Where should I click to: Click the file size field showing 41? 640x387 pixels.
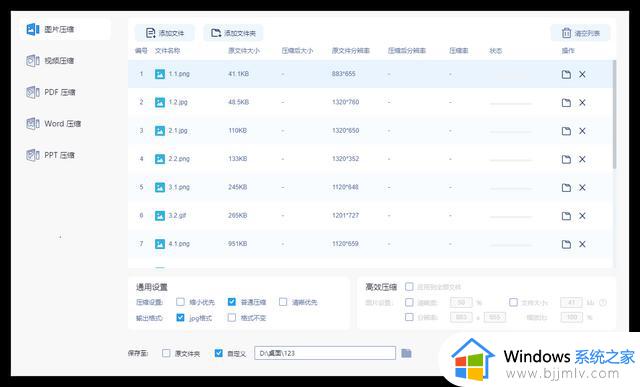tap(571, 302)
